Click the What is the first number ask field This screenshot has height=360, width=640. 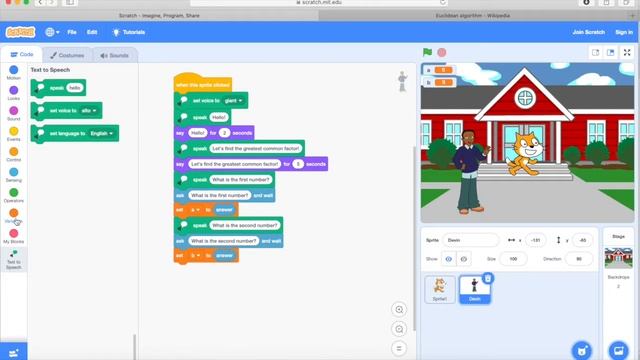point(220,195)
